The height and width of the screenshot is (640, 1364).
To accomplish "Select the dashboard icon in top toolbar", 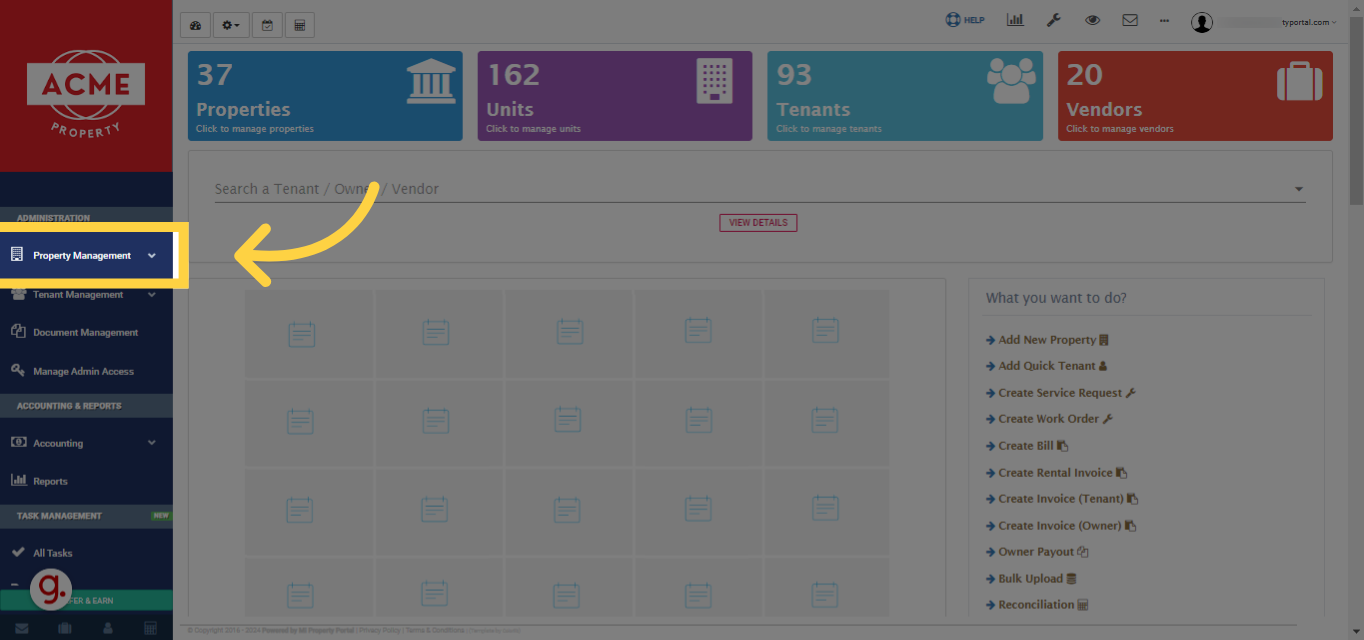I will pos(195,24).
